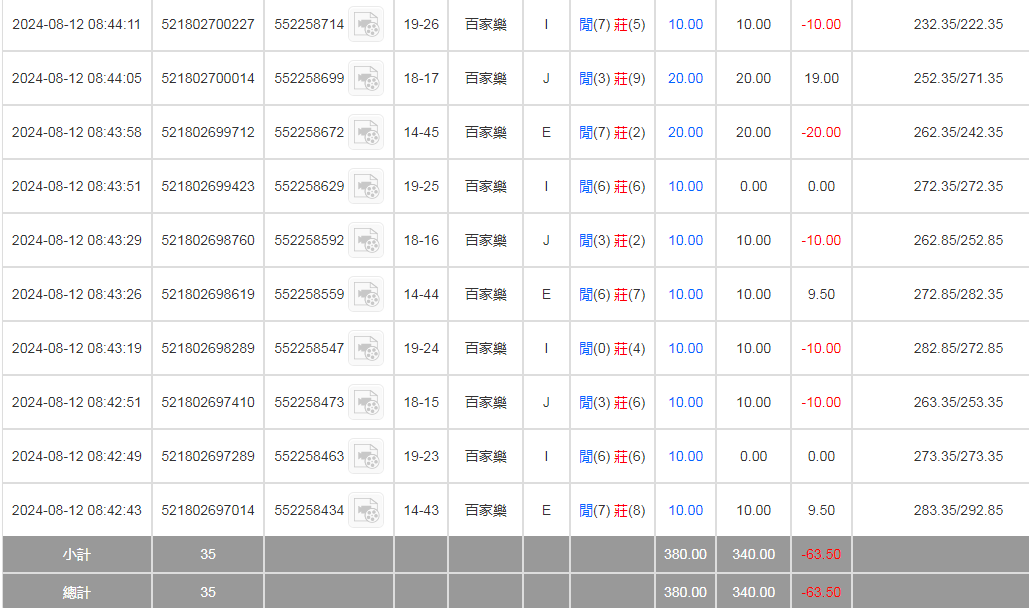Open replay icon on row 552258672
This screenshot has width=1029, height=608.
[x=367, y=132]
